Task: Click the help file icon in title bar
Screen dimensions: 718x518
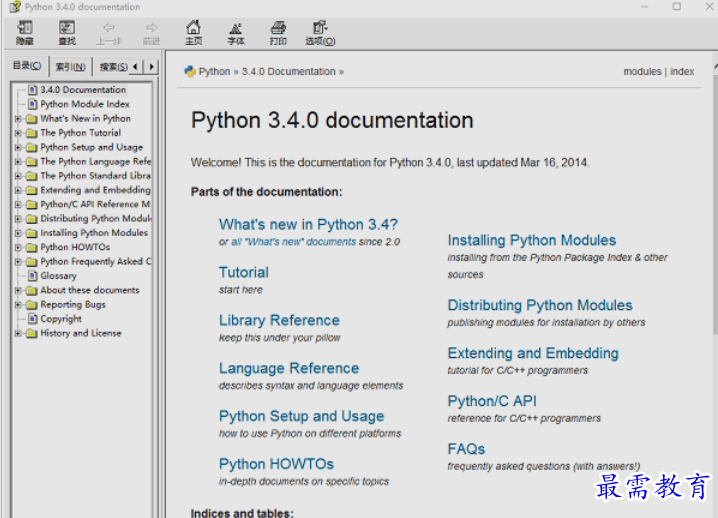Action: 15,7
